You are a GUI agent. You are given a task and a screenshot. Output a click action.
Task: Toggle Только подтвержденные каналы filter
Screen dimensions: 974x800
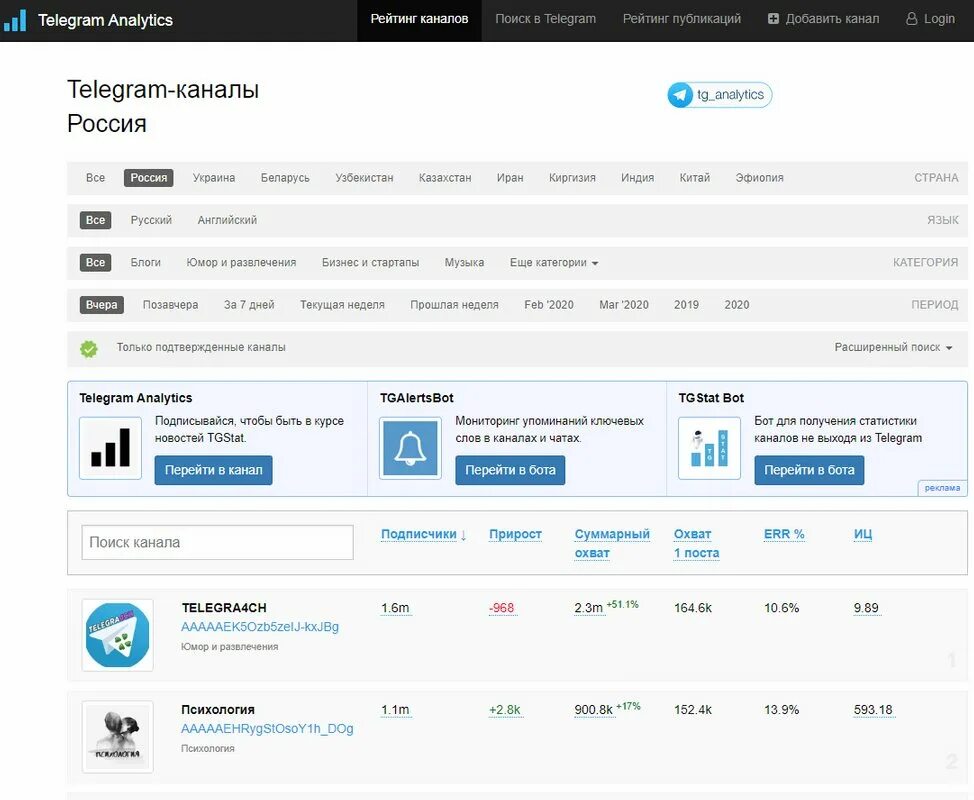point(201,347)
